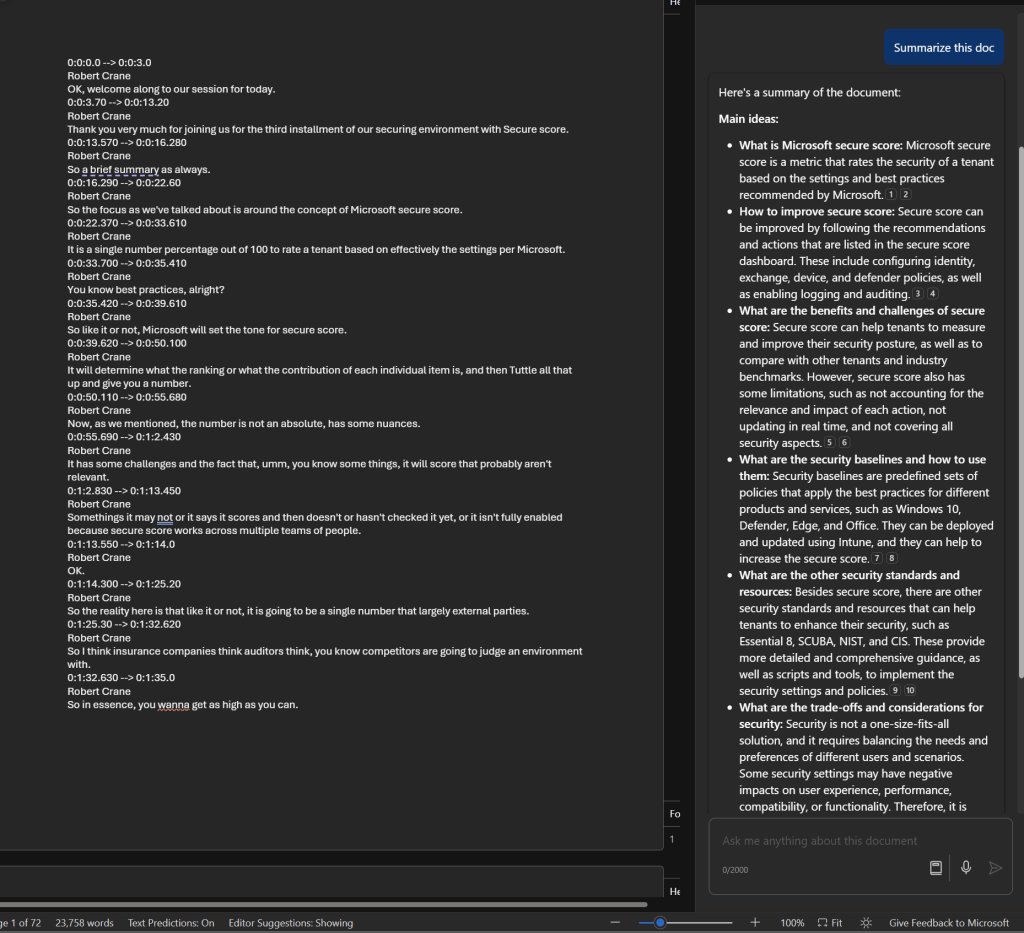The width and height of the screenshot is (1024, 933).
Task: Open citation reference 5 footnote
Action: point(829,443)
